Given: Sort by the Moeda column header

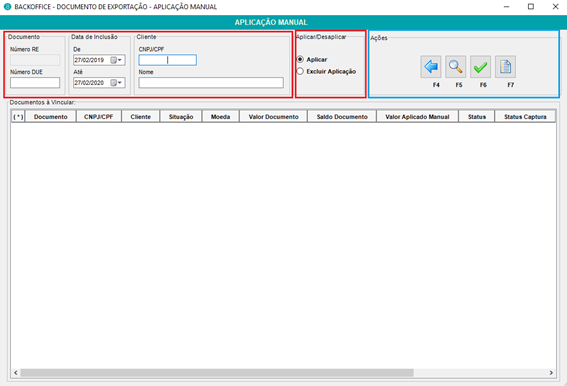Looking at the screenshot, I should click(221, 117).
